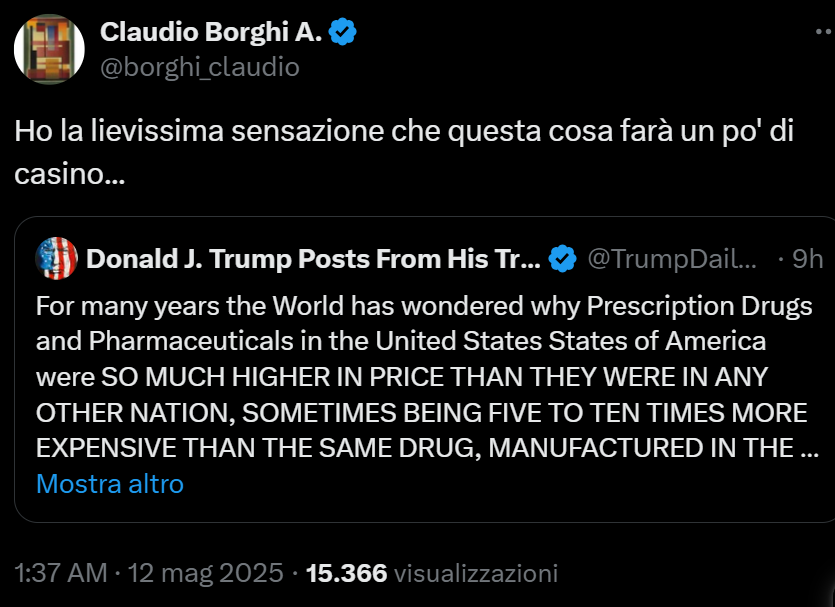Viewport: 835px width, 607px height.
Task: Select the Trump post body text
Action: (420, 377)
